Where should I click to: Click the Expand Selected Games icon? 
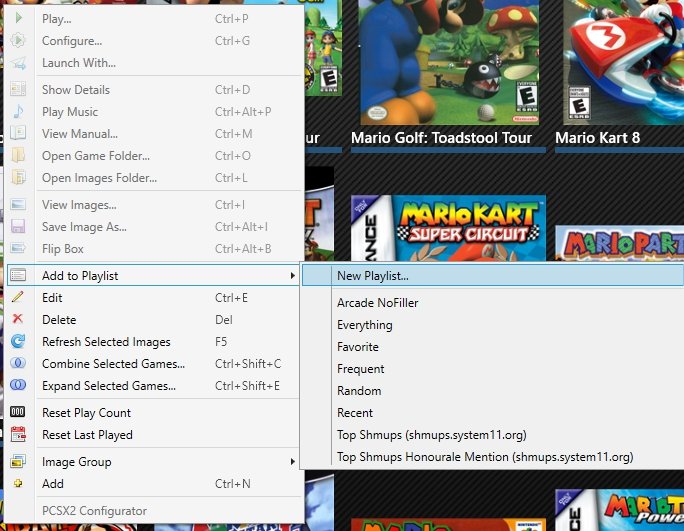point(18,384)
